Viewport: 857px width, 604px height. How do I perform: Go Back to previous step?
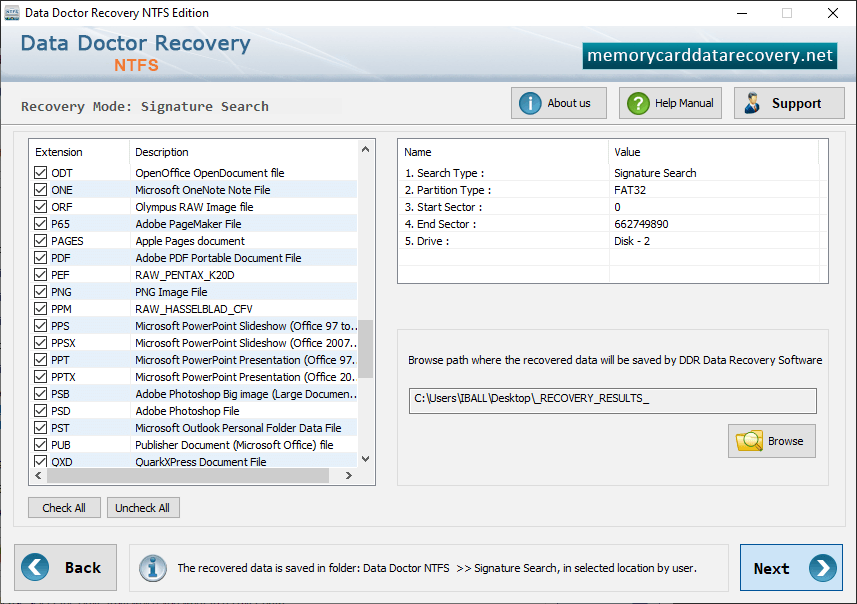[66, 567]
